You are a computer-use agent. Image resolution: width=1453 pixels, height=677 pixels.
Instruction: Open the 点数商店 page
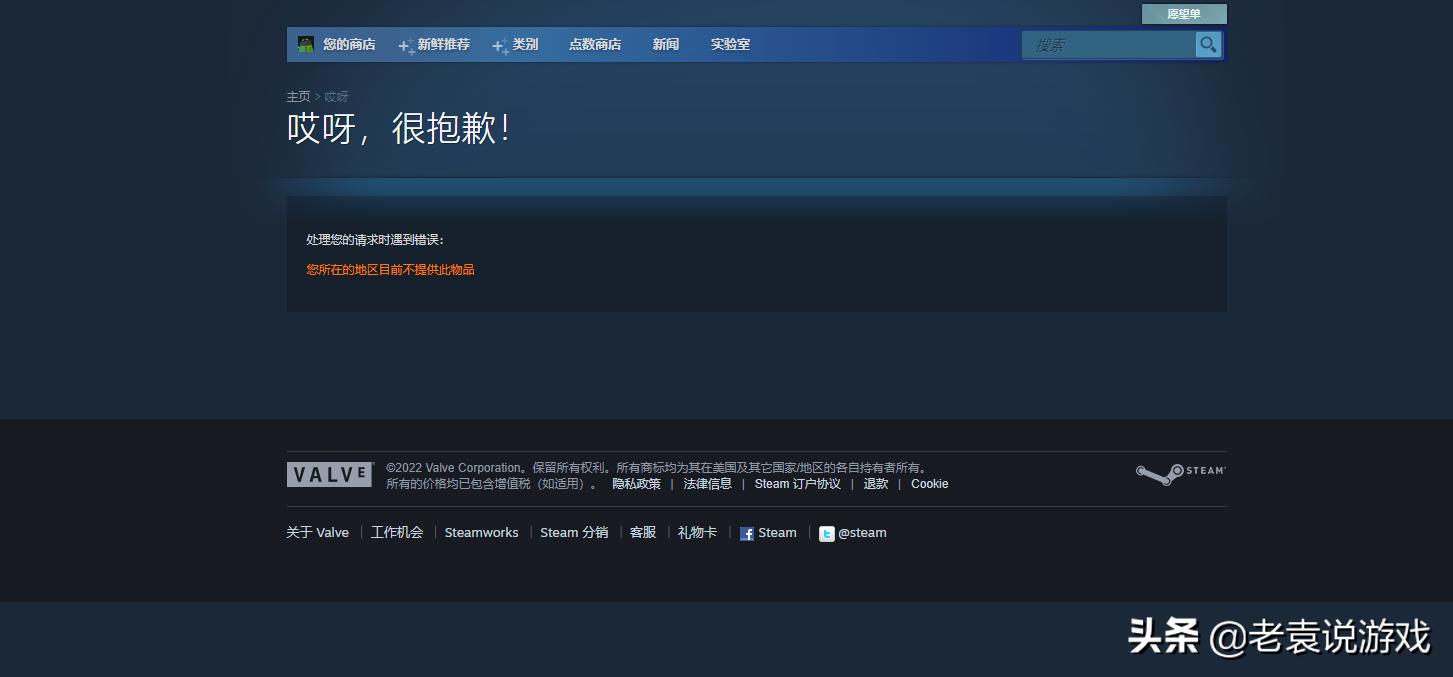coord(595,44)
